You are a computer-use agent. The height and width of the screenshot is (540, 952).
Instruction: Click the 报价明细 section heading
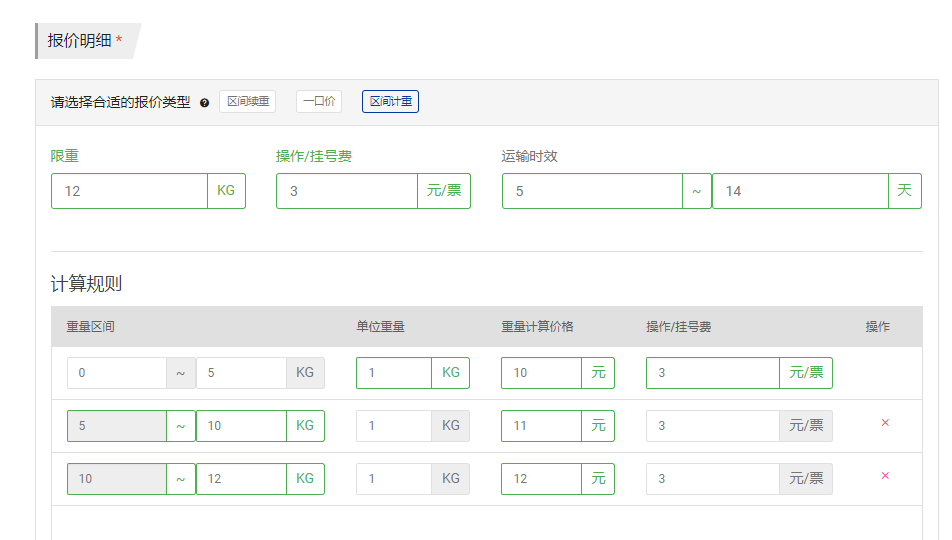click(80, 41)
